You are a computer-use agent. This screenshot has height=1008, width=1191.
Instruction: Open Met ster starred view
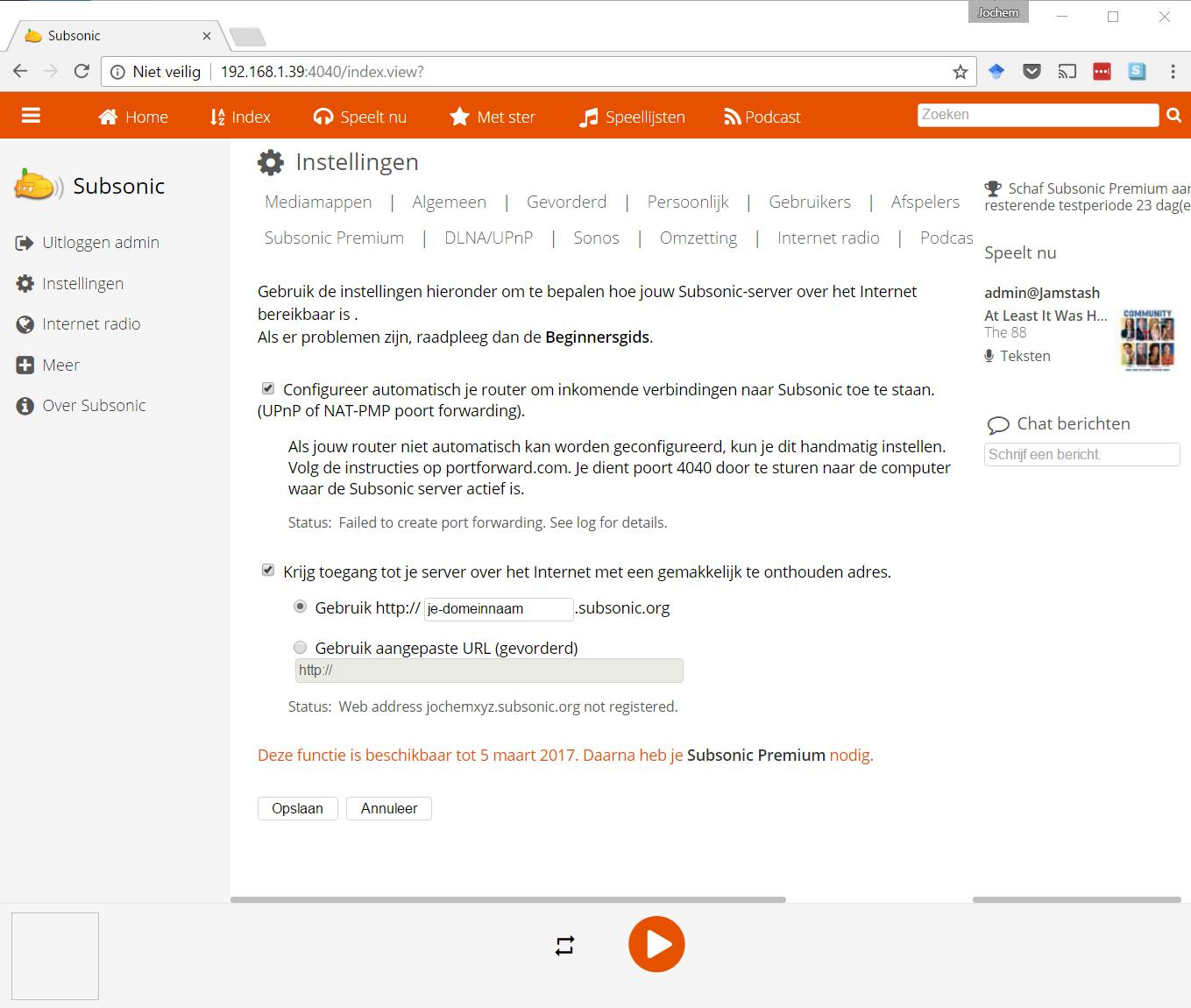click(x=492, y=117)
